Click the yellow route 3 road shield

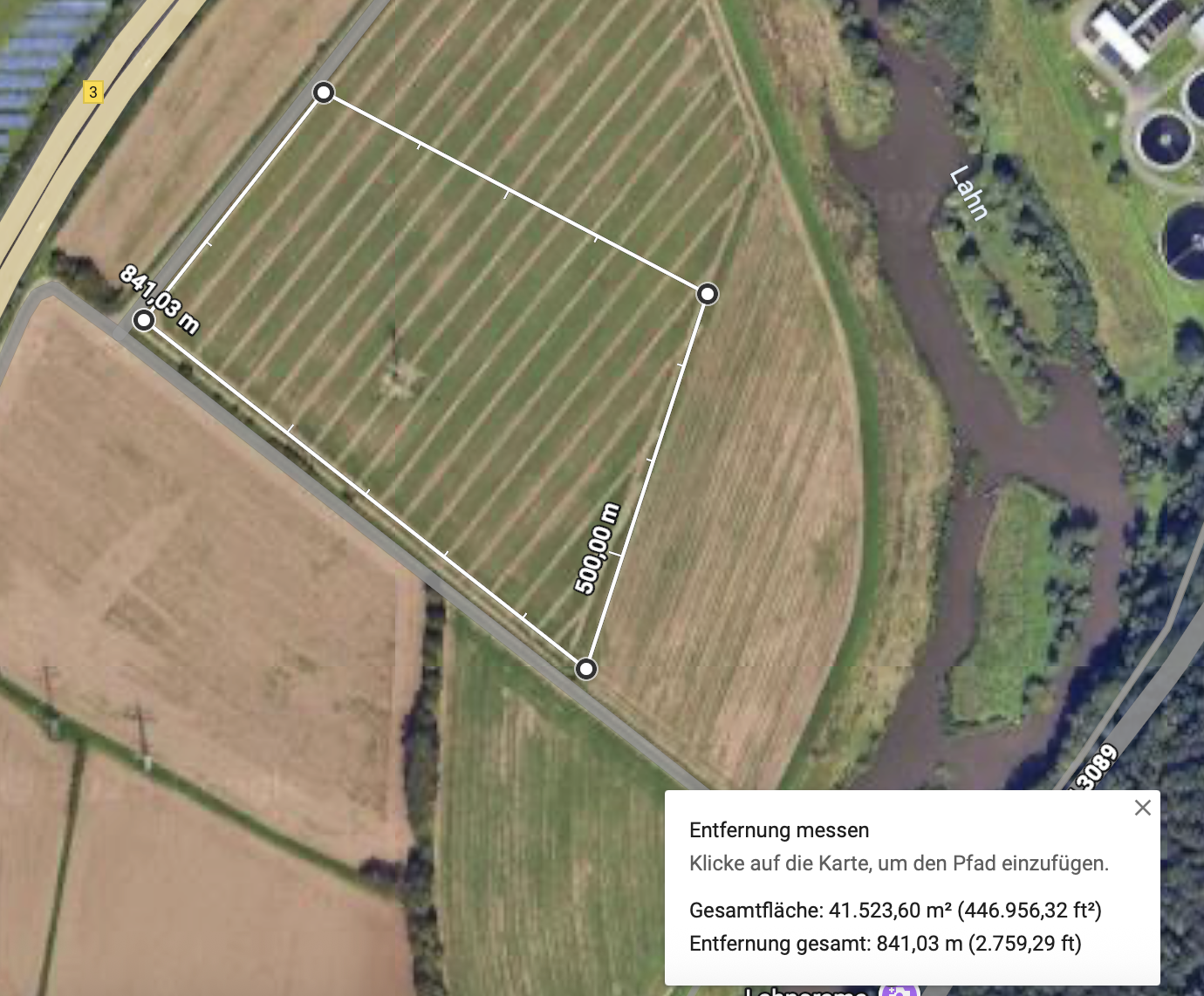coord(93,92)
